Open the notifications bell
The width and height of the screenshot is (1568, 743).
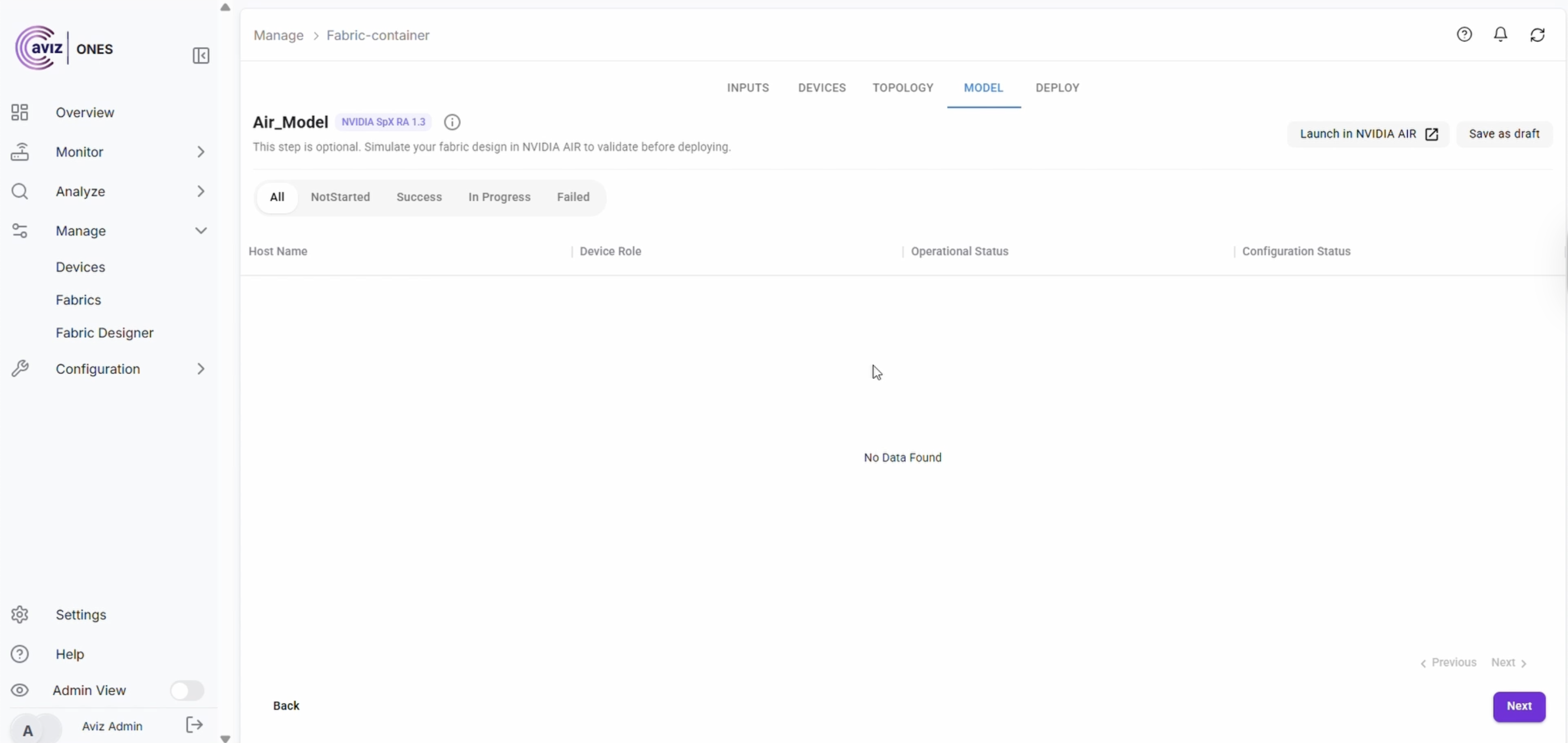1501,35
